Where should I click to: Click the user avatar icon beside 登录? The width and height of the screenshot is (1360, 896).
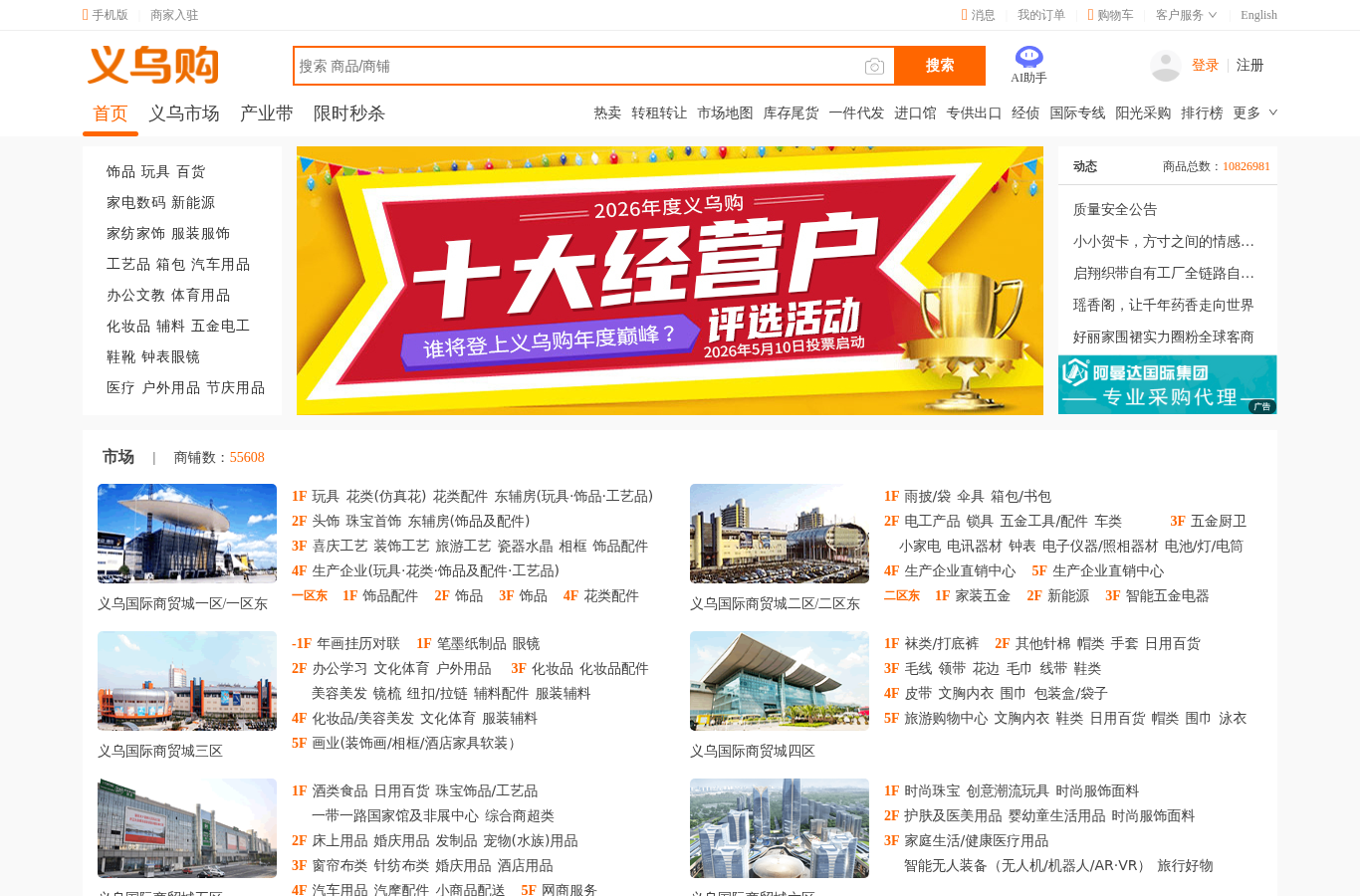pos(1165,66)
